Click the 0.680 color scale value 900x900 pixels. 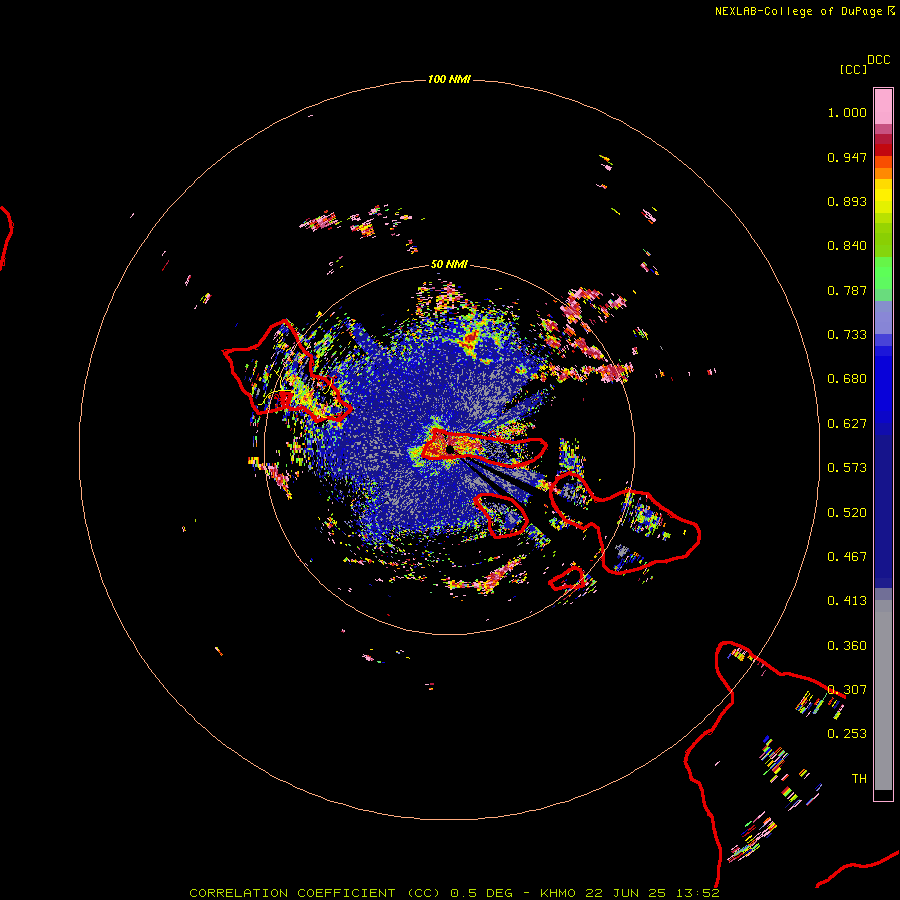pyautogui.click(x=847, y=379)
